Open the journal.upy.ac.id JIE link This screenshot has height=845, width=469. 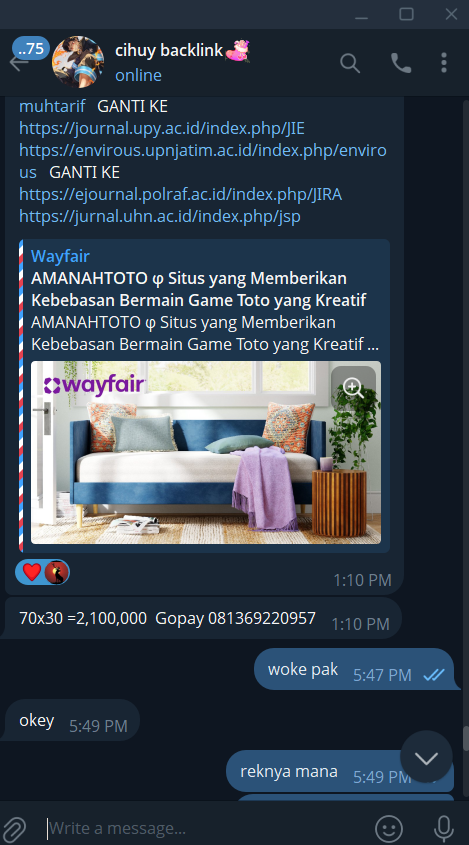coord(162,128)
